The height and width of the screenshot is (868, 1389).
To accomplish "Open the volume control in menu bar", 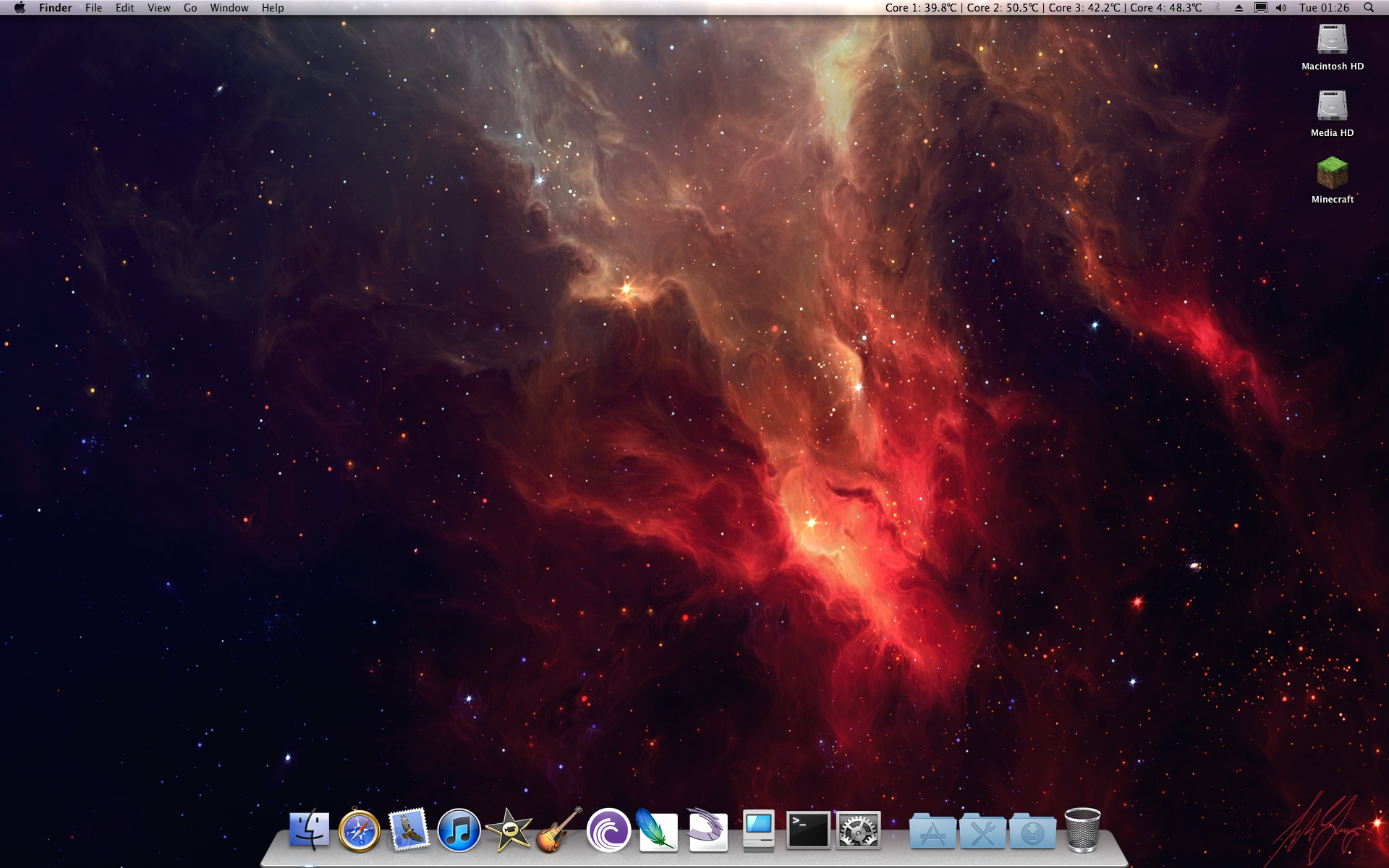I will (1281, 8).
